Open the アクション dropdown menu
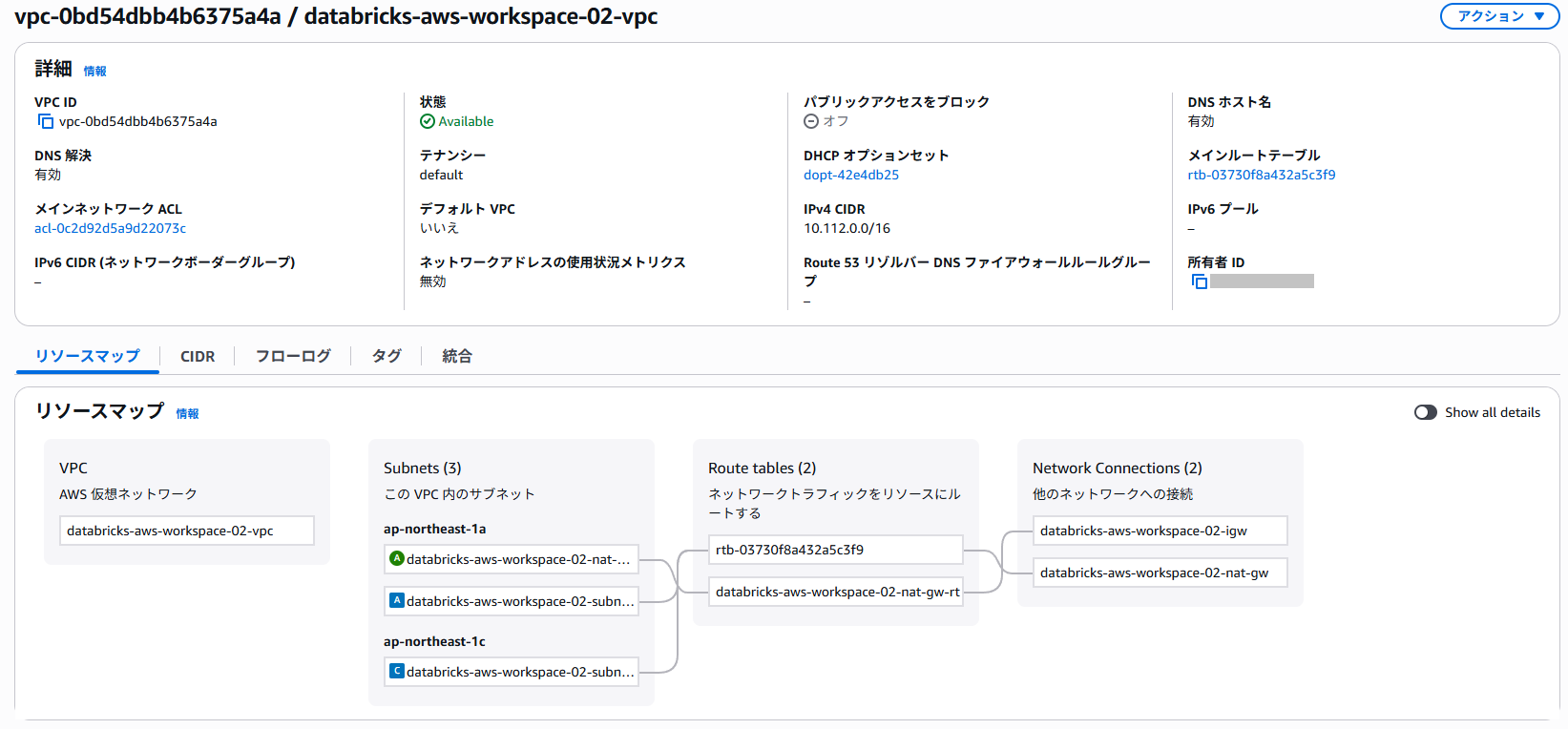Image resolution: width=1568 pixels, height=729 pixels. coord(1498,16)
